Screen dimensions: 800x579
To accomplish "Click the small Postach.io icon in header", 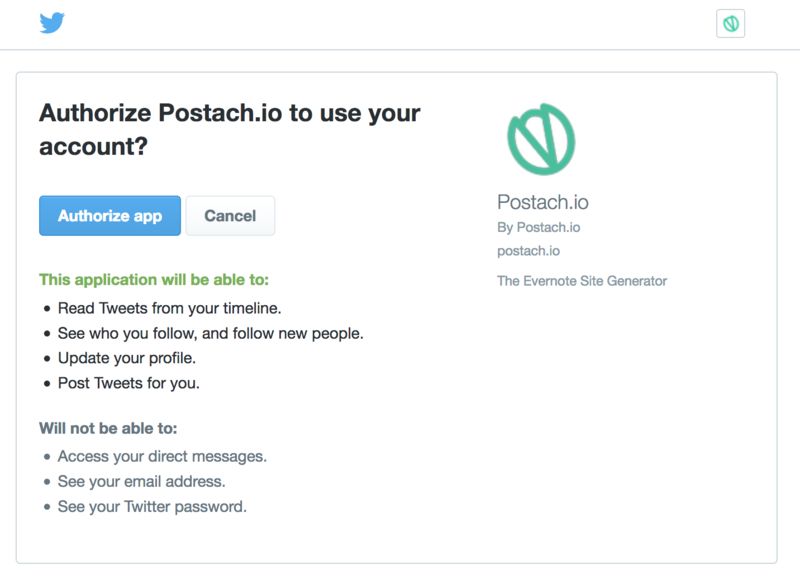I will coord(731,23).
